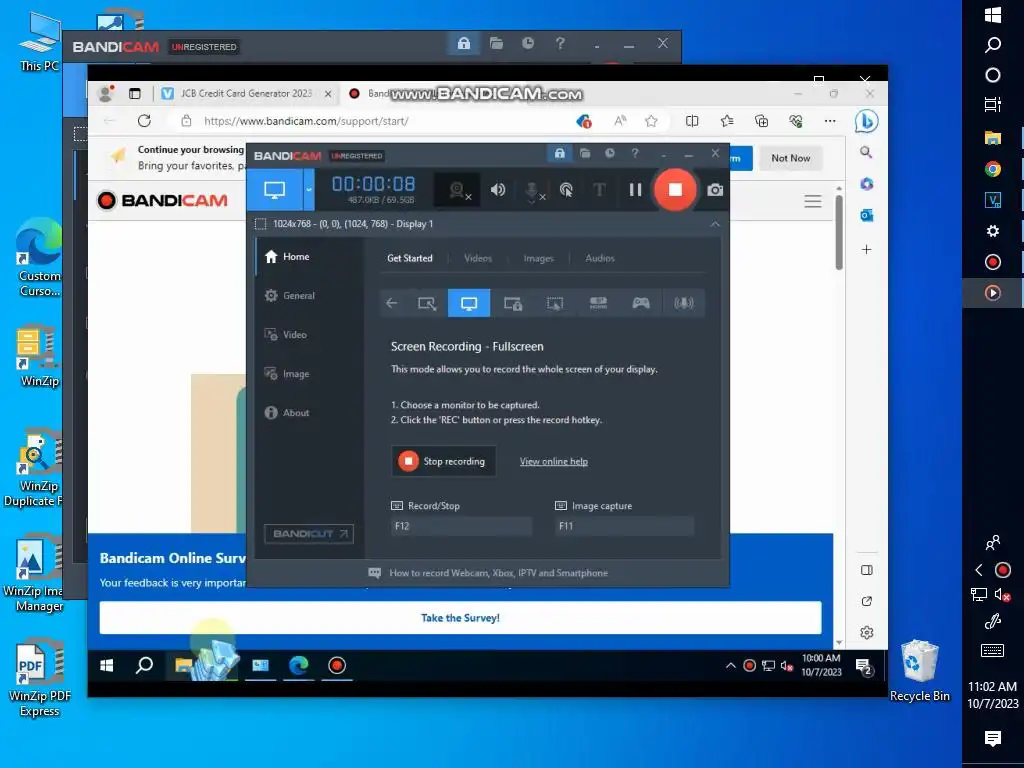The height and width of the screenshot is (768, 1024).
Task: Refresh the Edge browser page
Action: click(144, 121)
